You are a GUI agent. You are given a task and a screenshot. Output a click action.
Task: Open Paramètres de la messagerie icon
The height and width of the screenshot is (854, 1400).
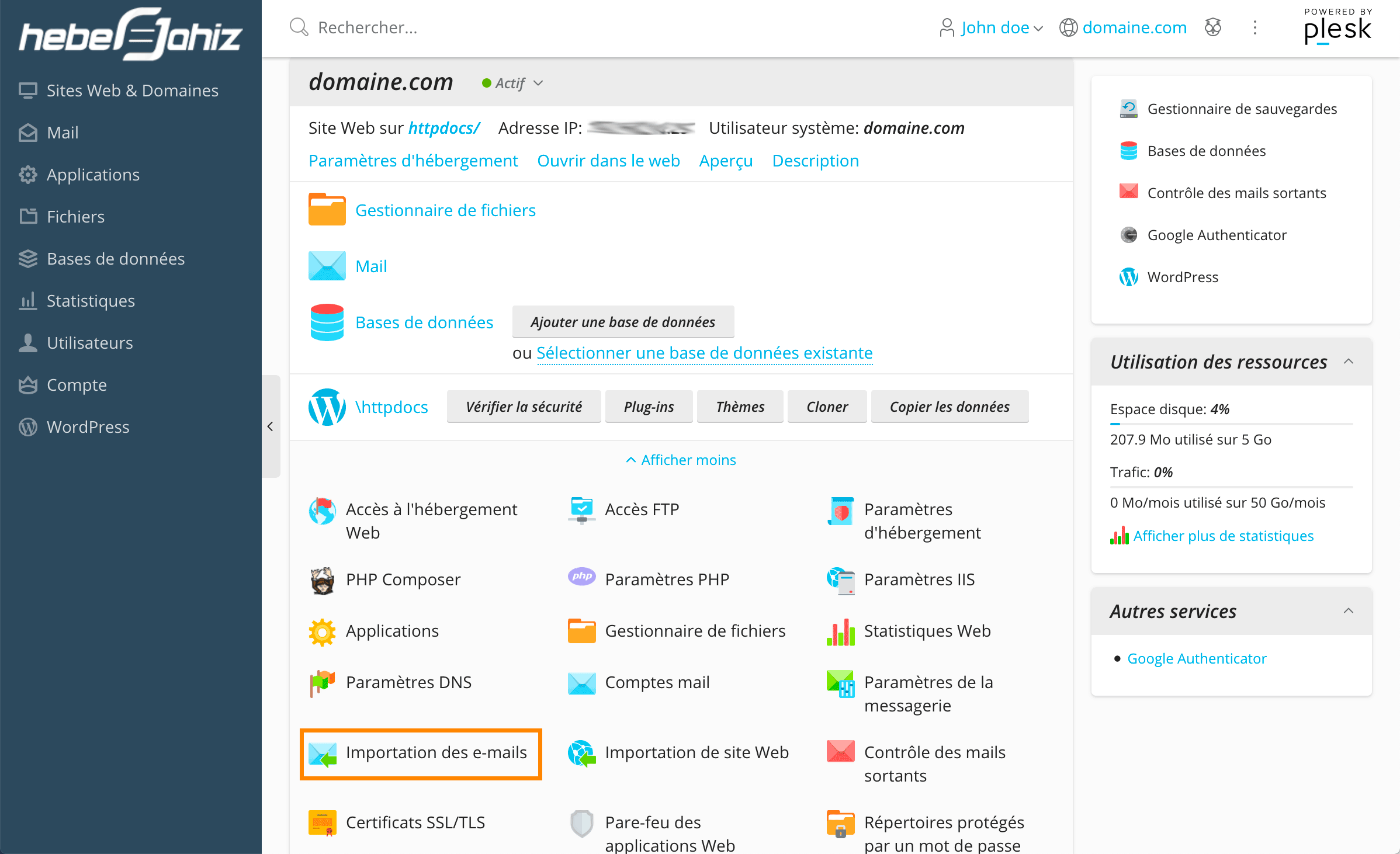(x=841, y=683)
